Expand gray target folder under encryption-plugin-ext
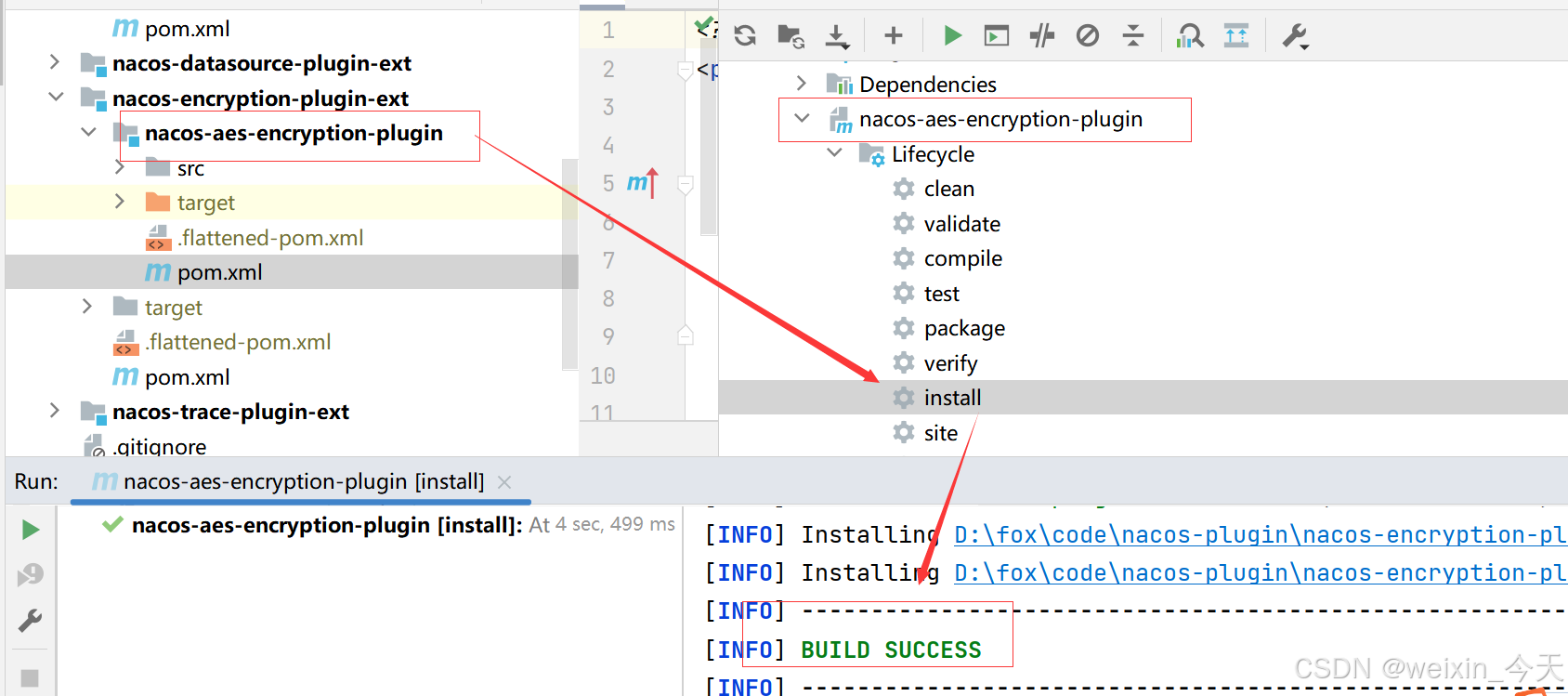This screenshot has height=696, width=1568. (87, 307)
